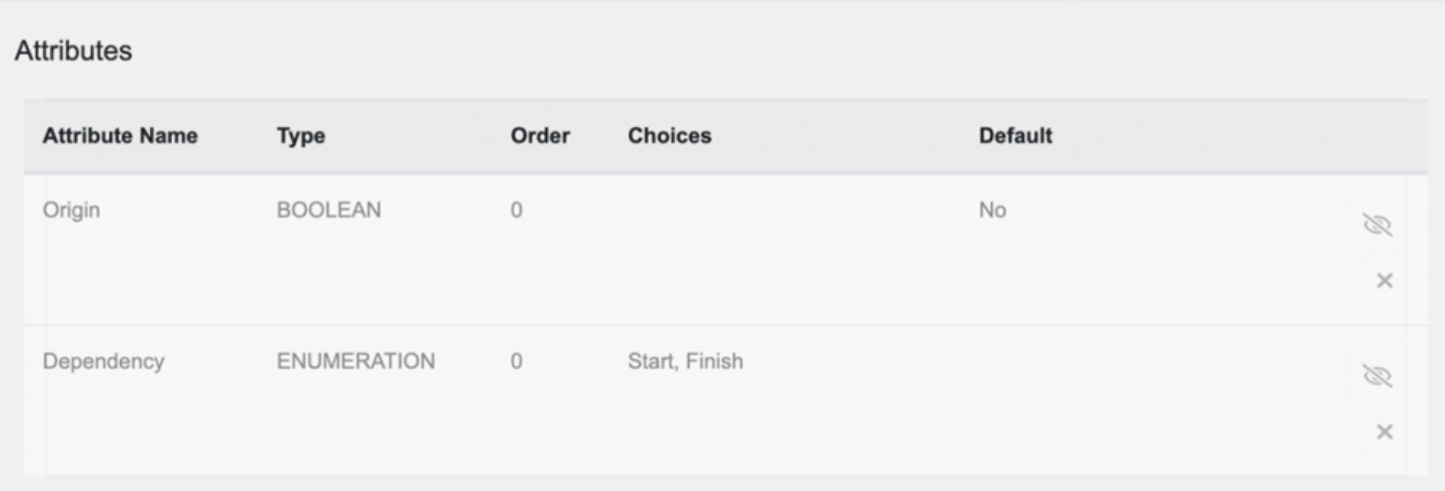This screenshot has height=491, width=1445.
Task: Toggle visibility of the Origin attribute
Action: 1377,226
